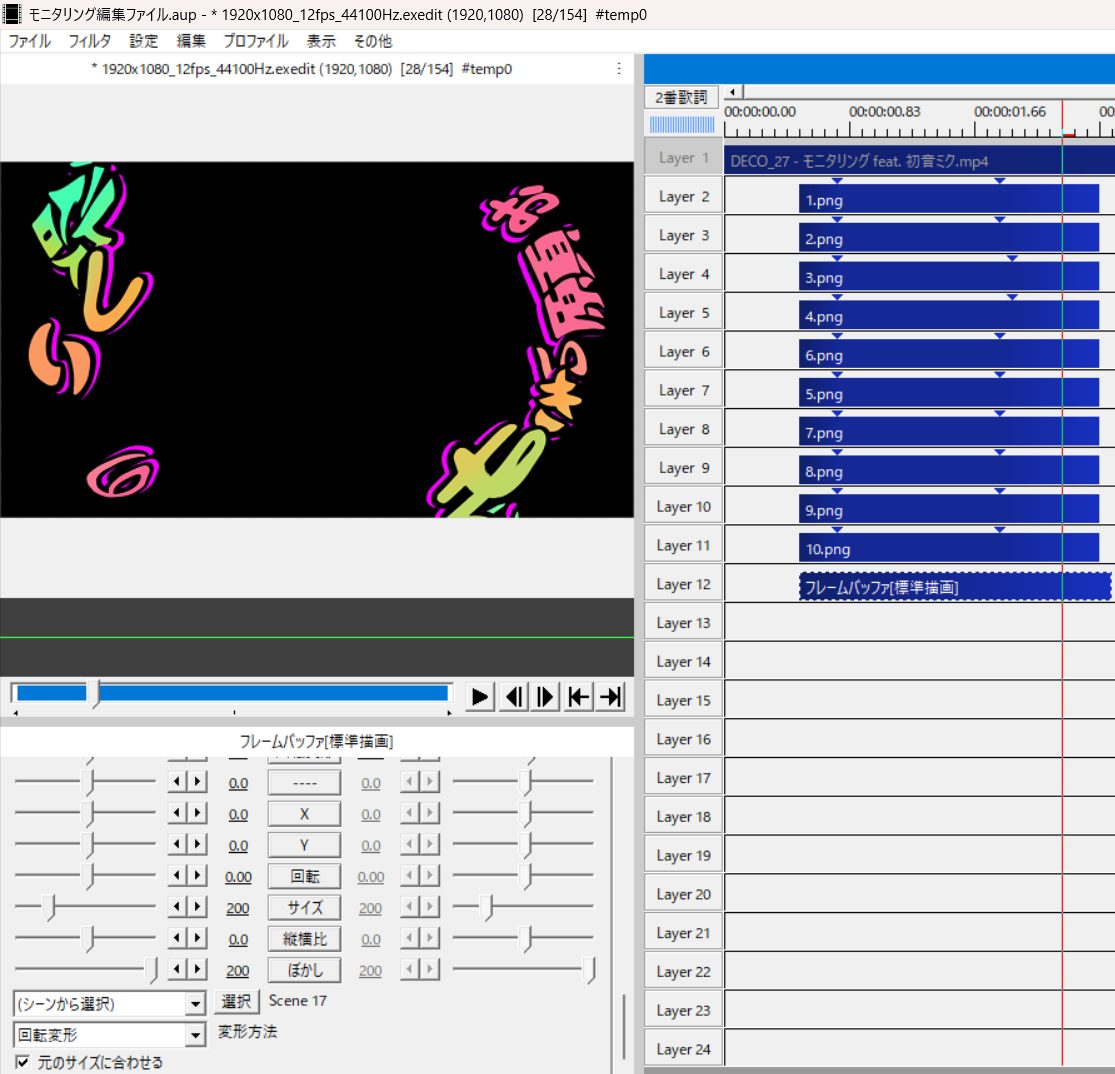Jump to the first frame

click(x=579, y=696)
